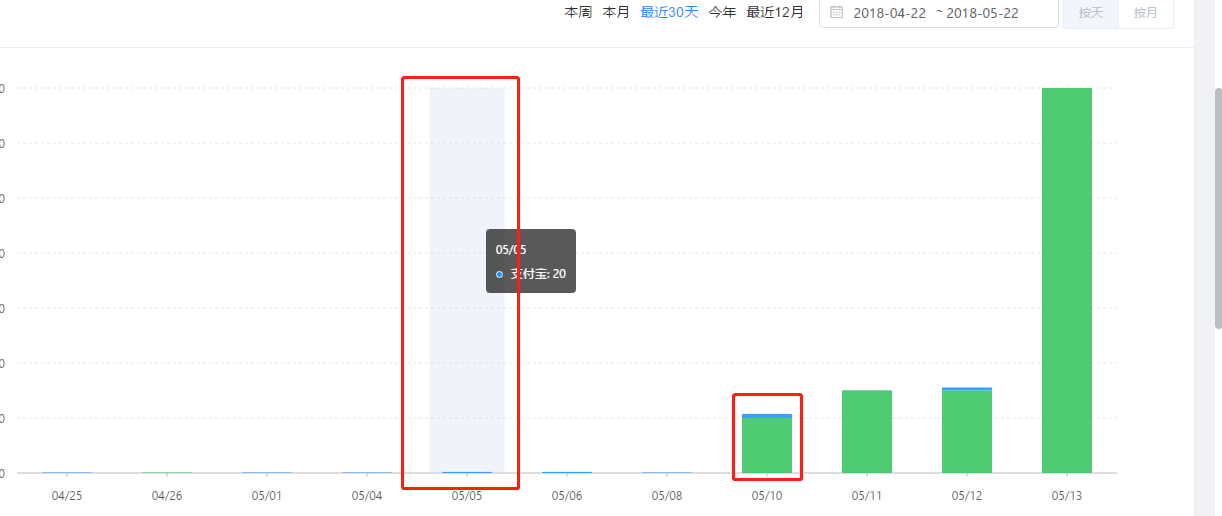Click the 05/04 axis label
The height and width of the screenshot is (516, 1222).
point(367,495)
